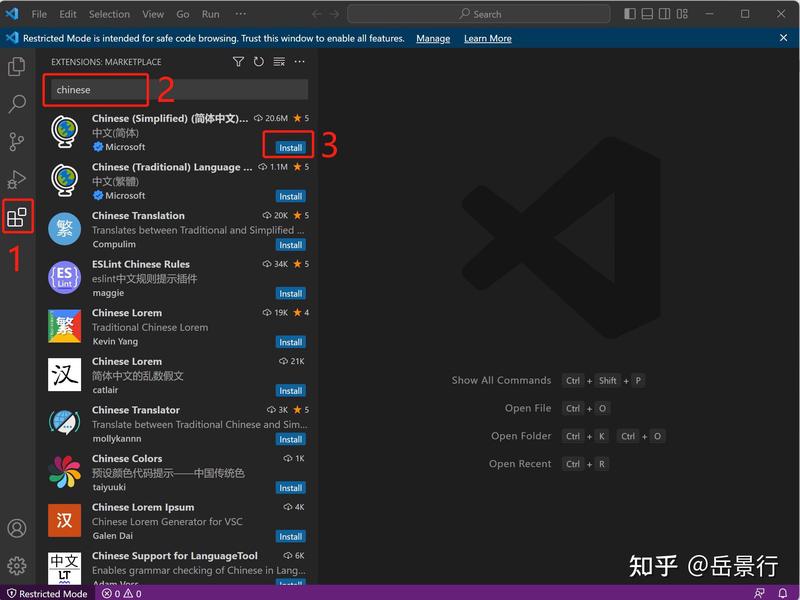800x600 pixels.
Task: Open the Chinese Translation extension icon
Action: [x=65, y=229]
